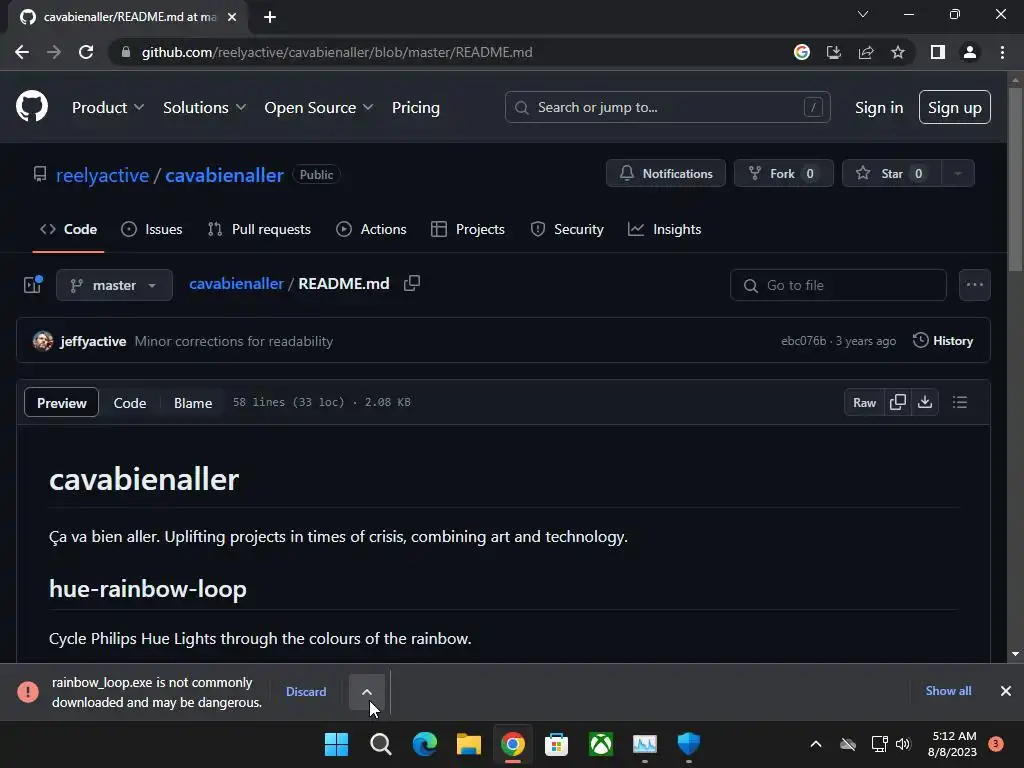Click the page vertical scrollbar thumb
Screen dimensions: 1024x768
pyautogui.click(x=1015, y=180)
